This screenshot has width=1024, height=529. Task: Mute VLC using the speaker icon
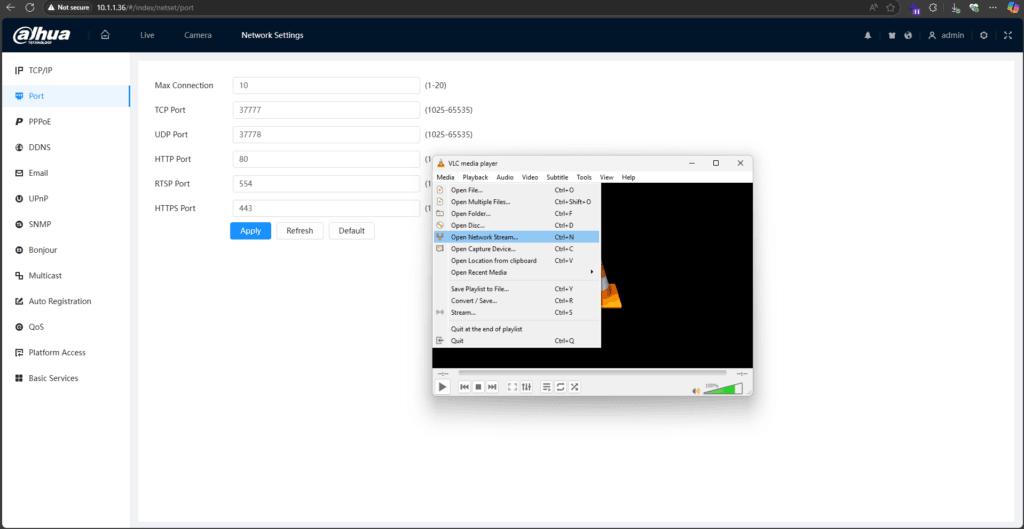click(696, 391)
